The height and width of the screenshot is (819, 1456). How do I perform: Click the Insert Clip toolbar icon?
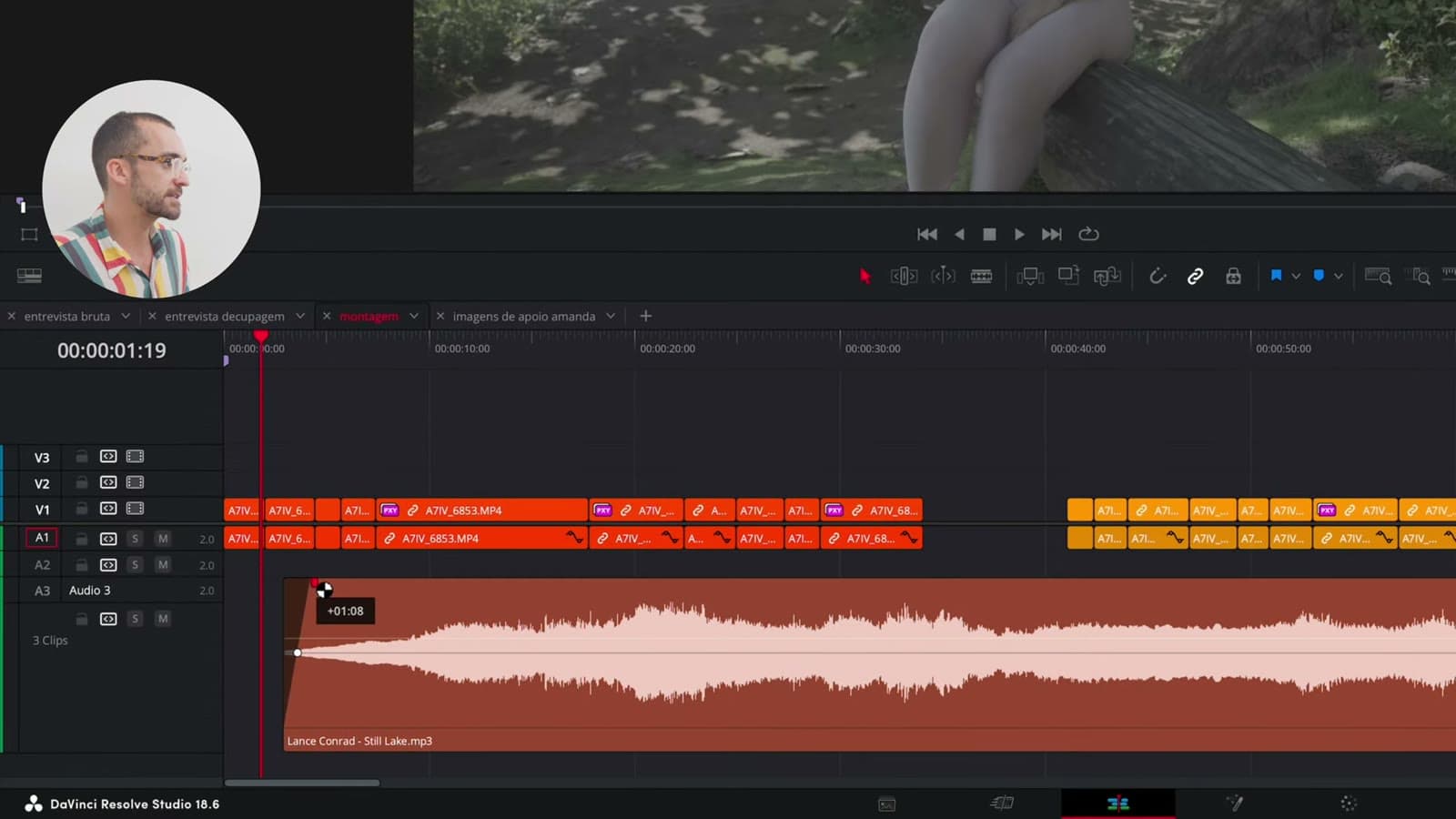pos(1029,276)
